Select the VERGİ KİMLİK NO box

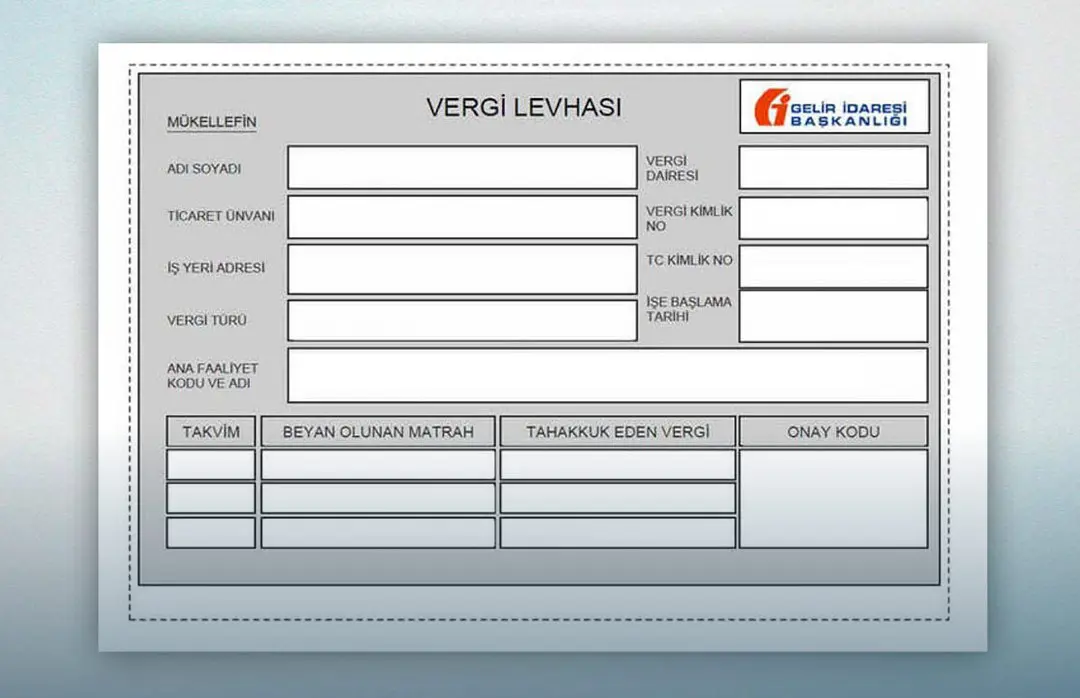(831, 217)
